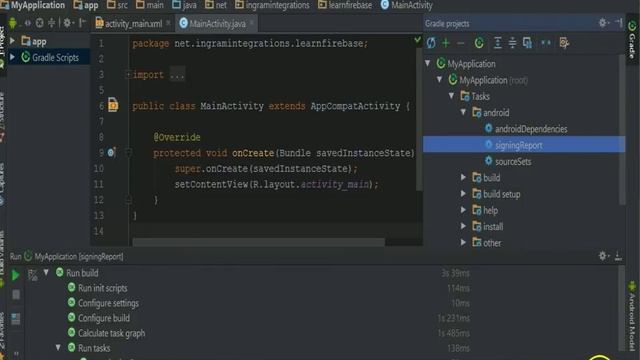Viewport: 640px width, 360px height.
Task: Expand the install task group
Action: coord(463,227)
